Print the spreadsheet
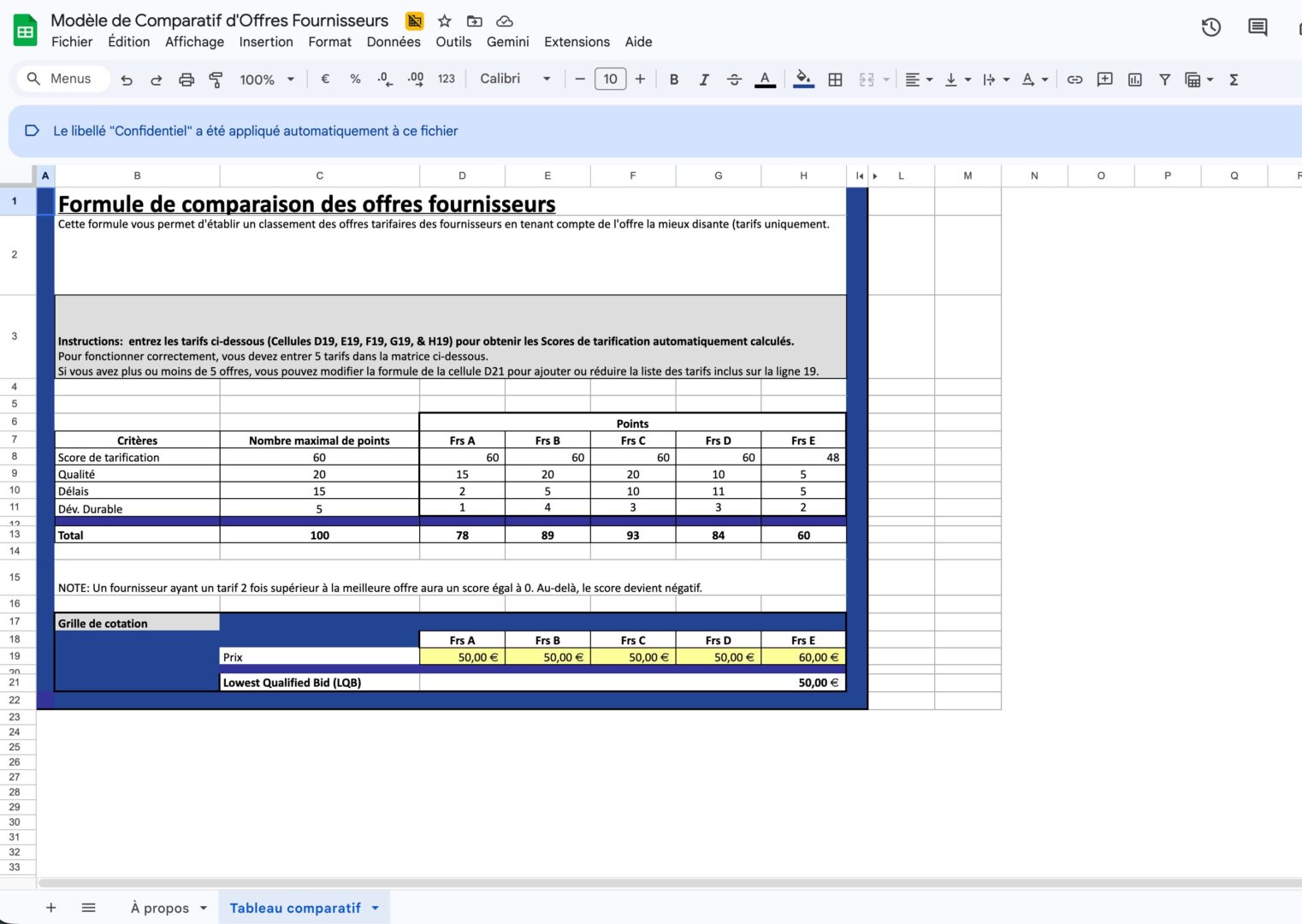 [186, 80]
